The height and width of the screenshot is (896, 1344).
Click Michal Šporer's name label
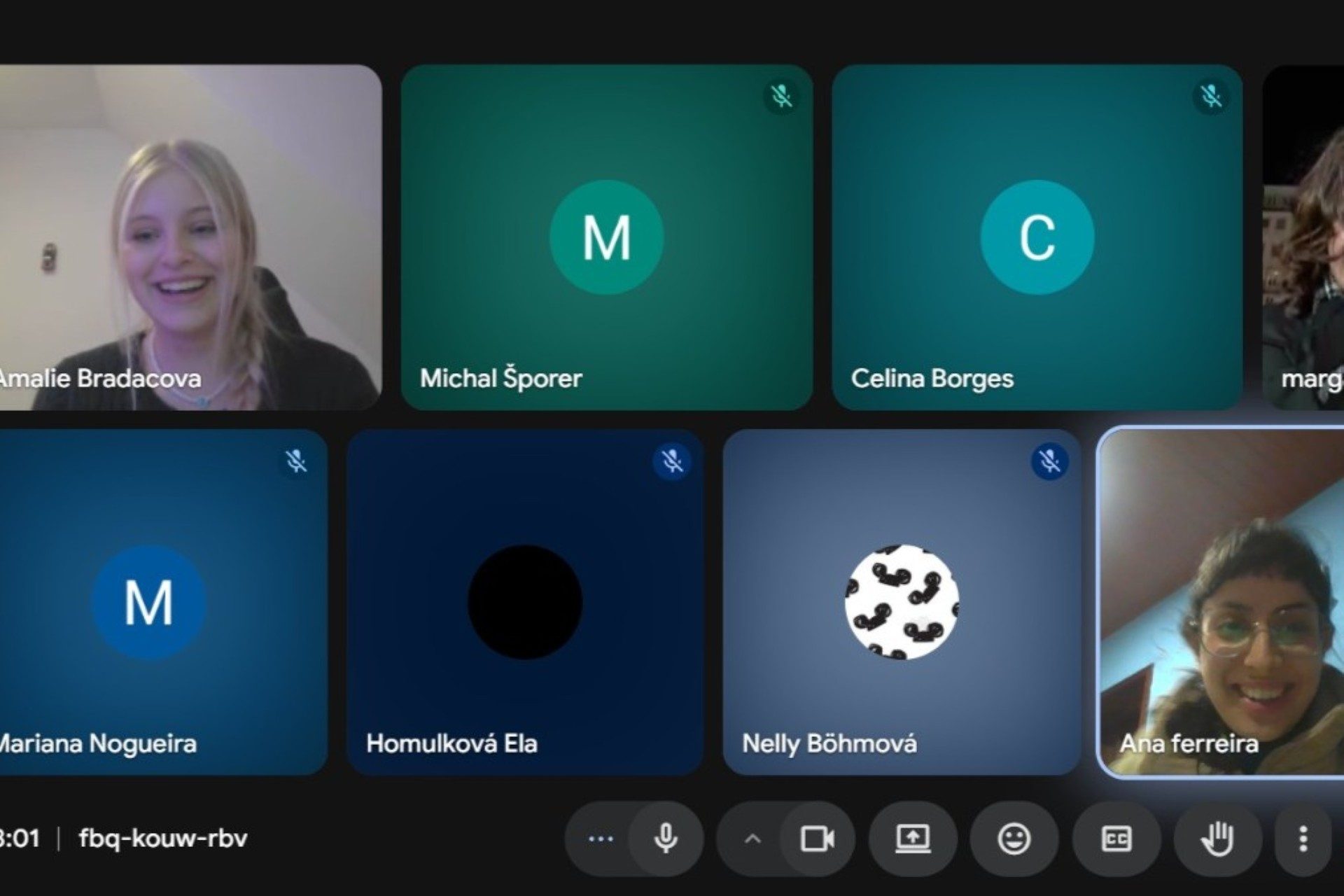click(500, 379)
